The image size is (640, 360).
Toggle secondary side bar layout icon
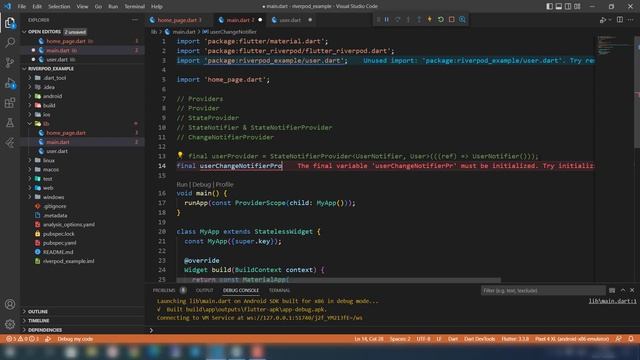tap(568, 7)
